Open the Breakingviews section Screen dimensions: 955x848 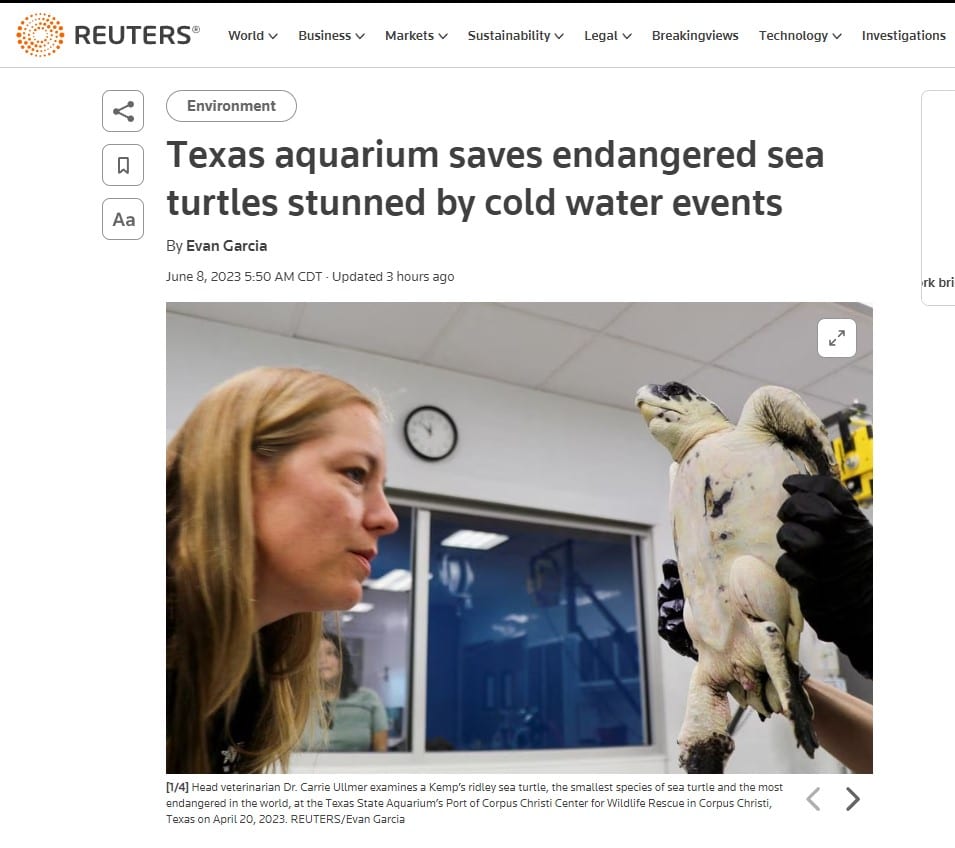[695, 35]
